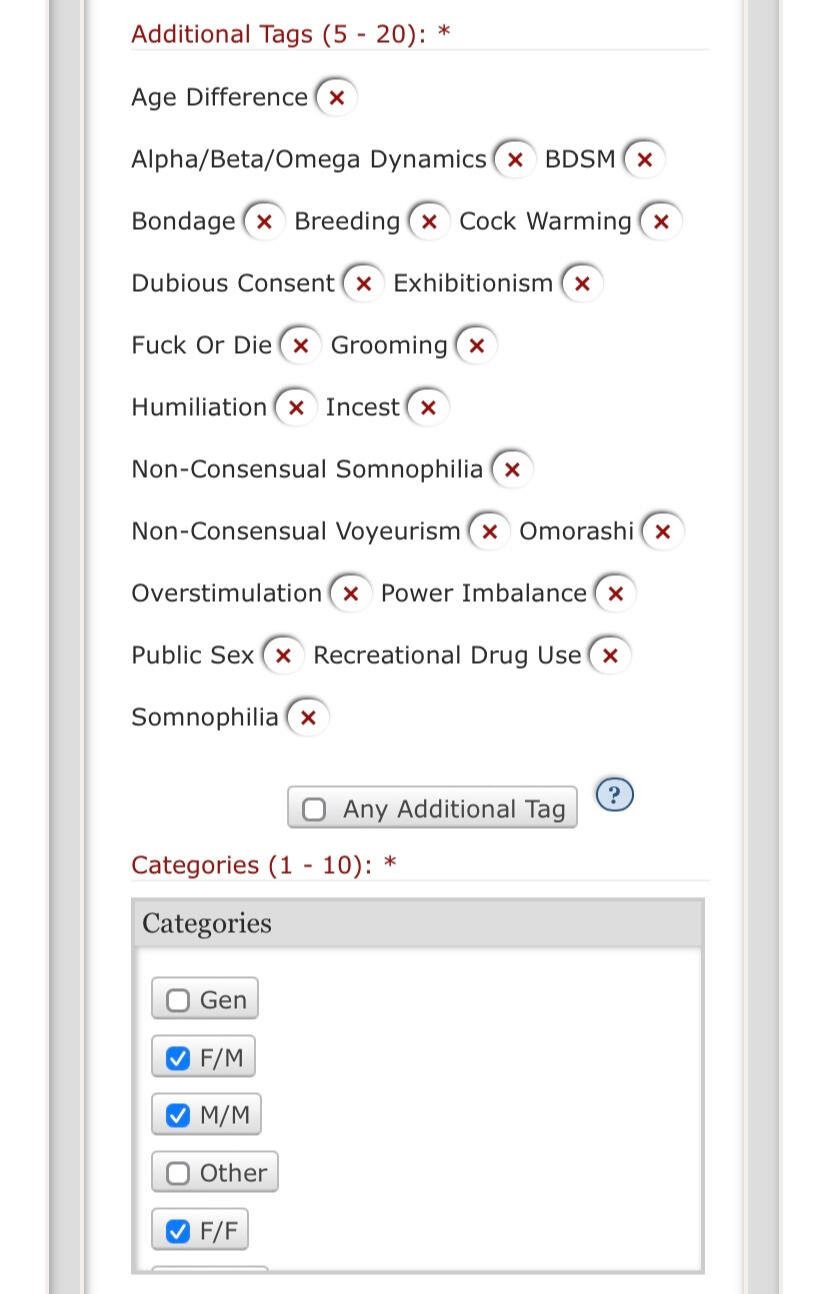Viewport: 828px width, 1294px height.
Task: Delete the Public Sex tag
Action: coord(283,656)
